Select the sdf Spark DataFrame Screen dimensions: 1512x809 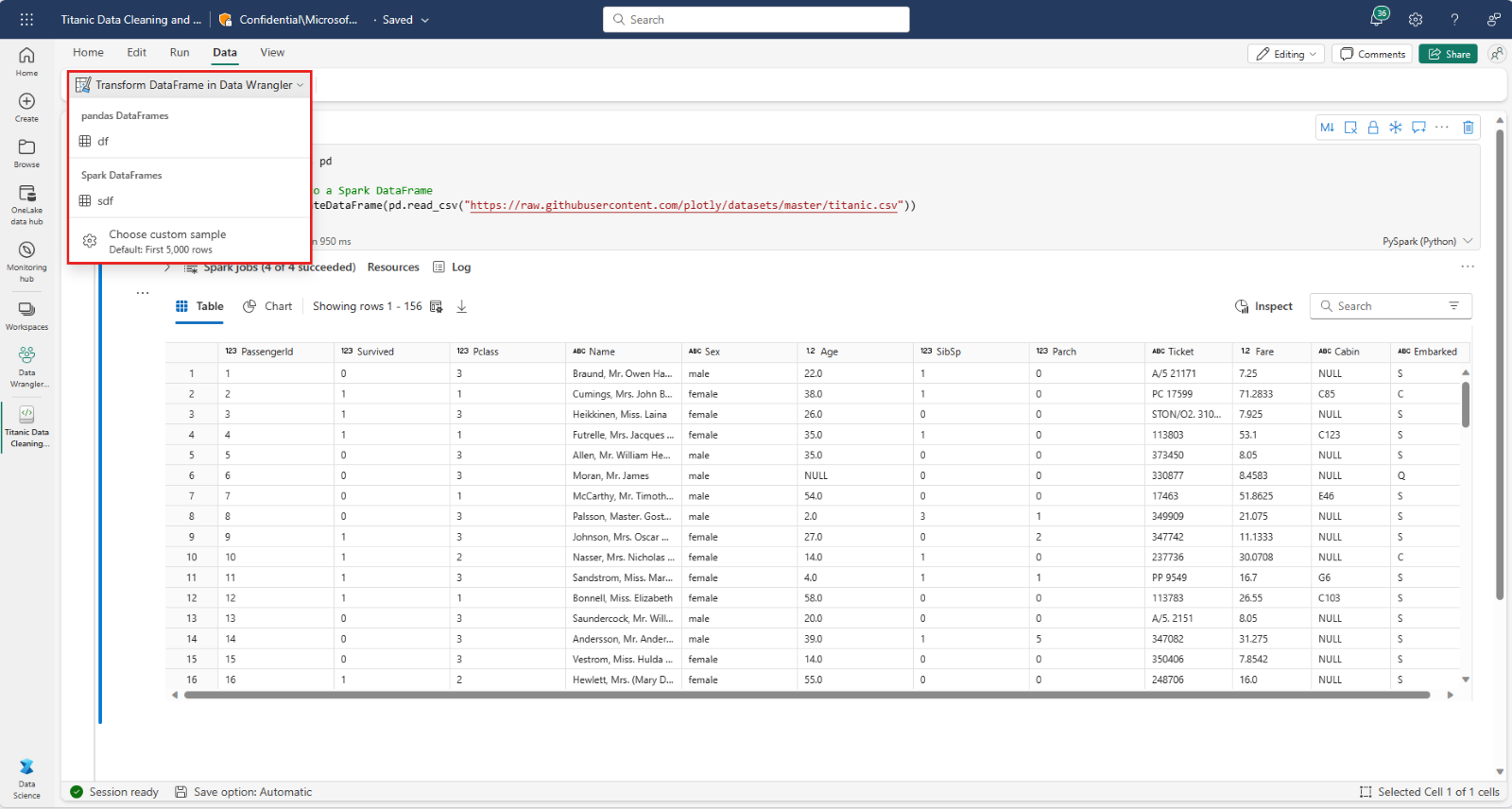tap(190, 200)
